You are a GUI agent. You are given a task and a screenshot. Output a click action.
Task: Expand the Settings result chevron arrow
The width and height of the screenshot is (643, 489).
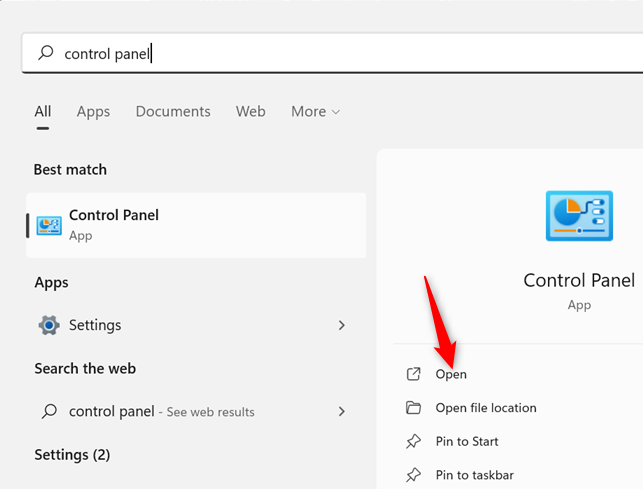[x=342, y=325]
